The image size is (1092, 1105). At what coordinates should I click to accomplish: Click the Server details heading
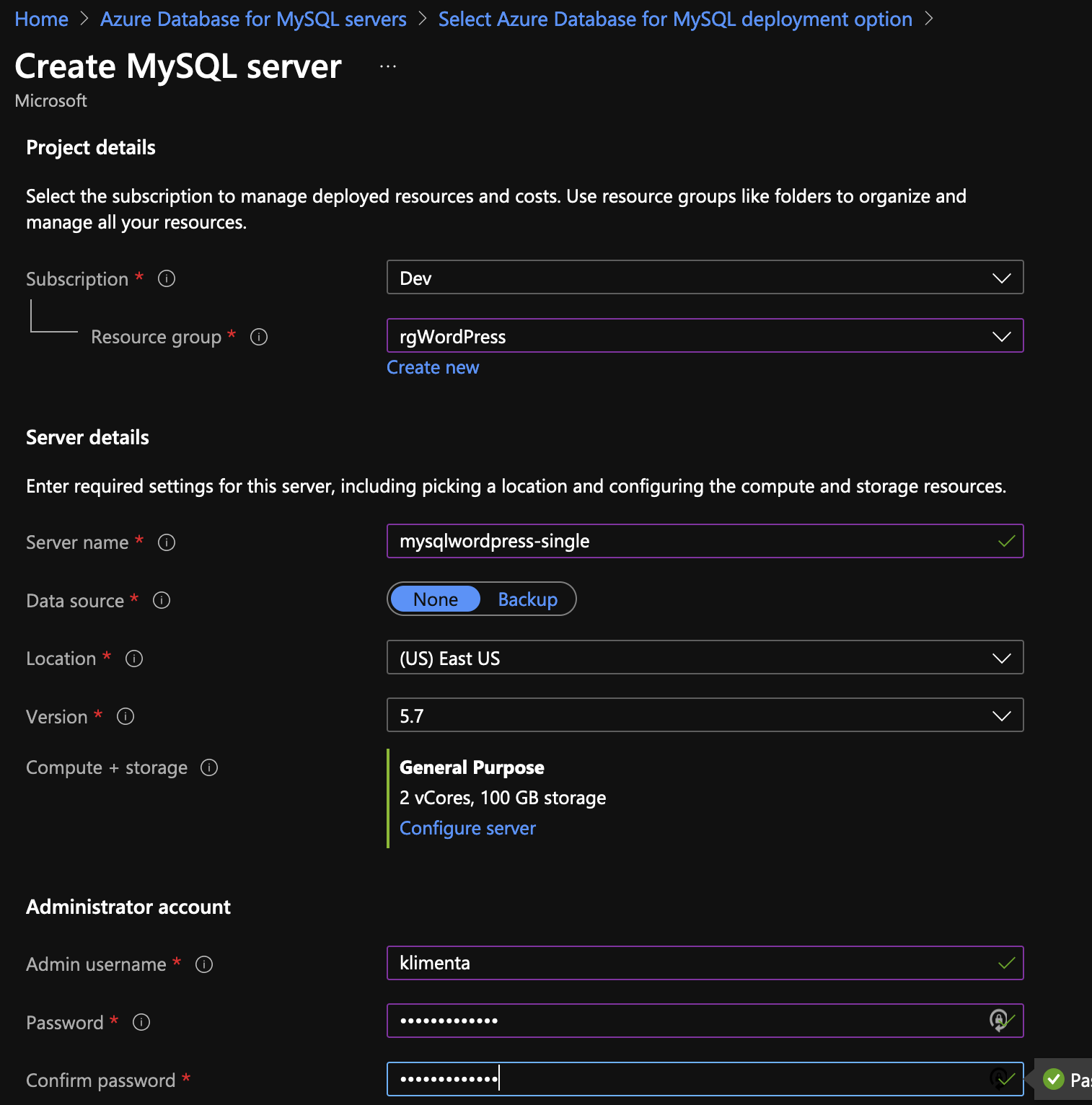[87, 438]
